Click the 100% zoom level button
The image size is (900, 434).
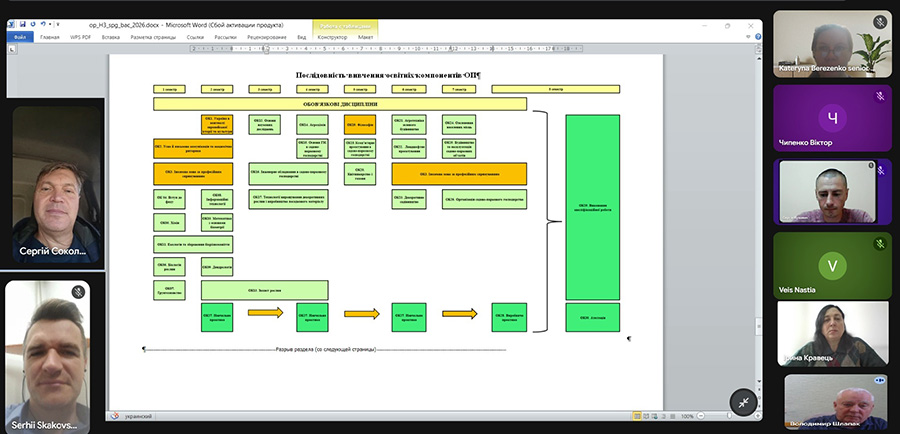coord(687,414)
